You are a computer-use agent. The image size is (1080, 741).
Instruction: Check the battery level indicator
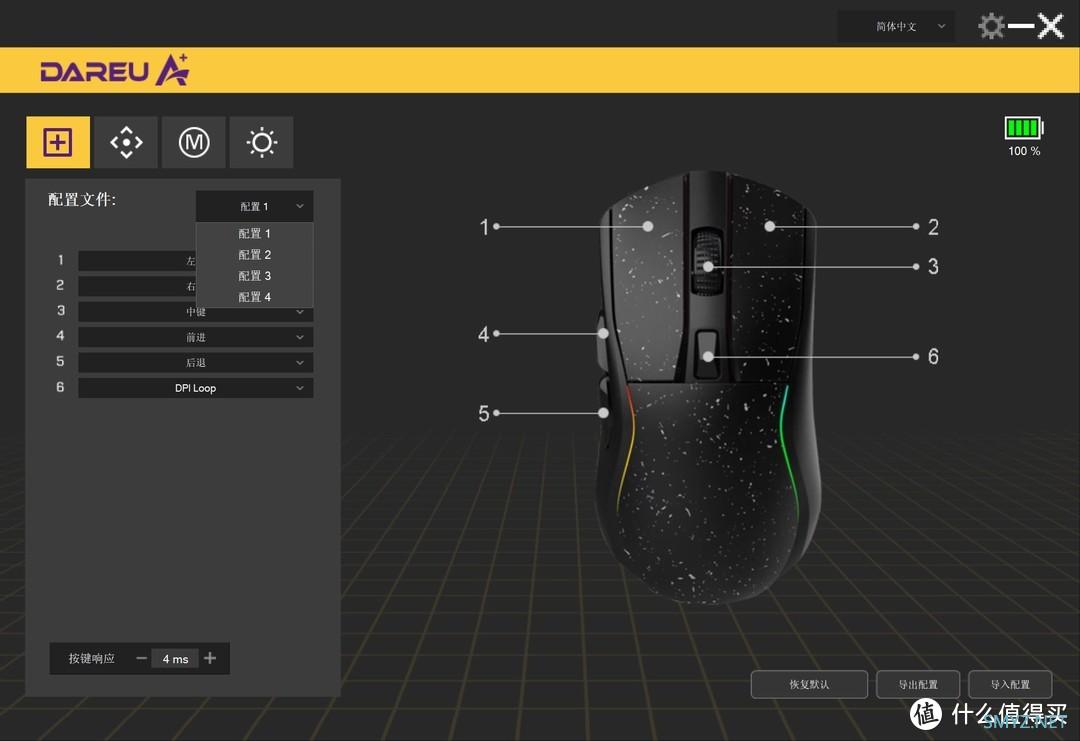[1024, 127]
